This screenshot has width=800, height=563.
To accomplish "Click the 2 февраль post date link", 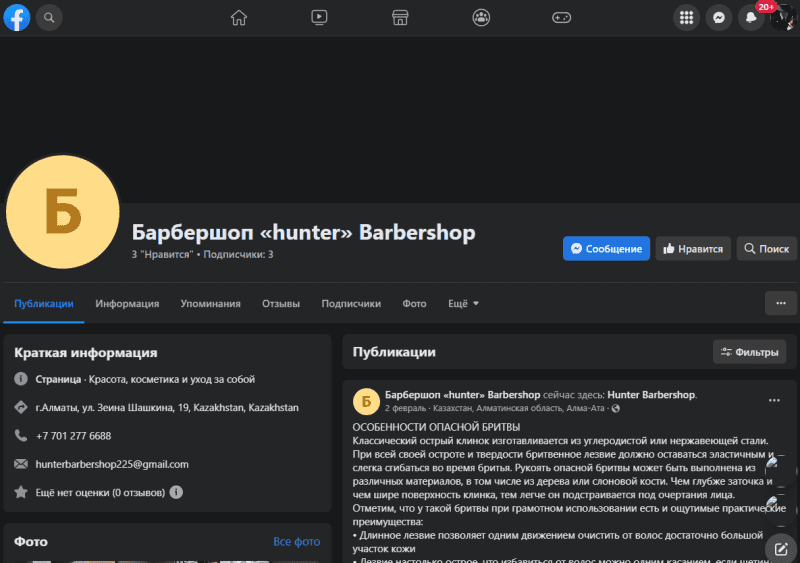I will coord(405,408).
